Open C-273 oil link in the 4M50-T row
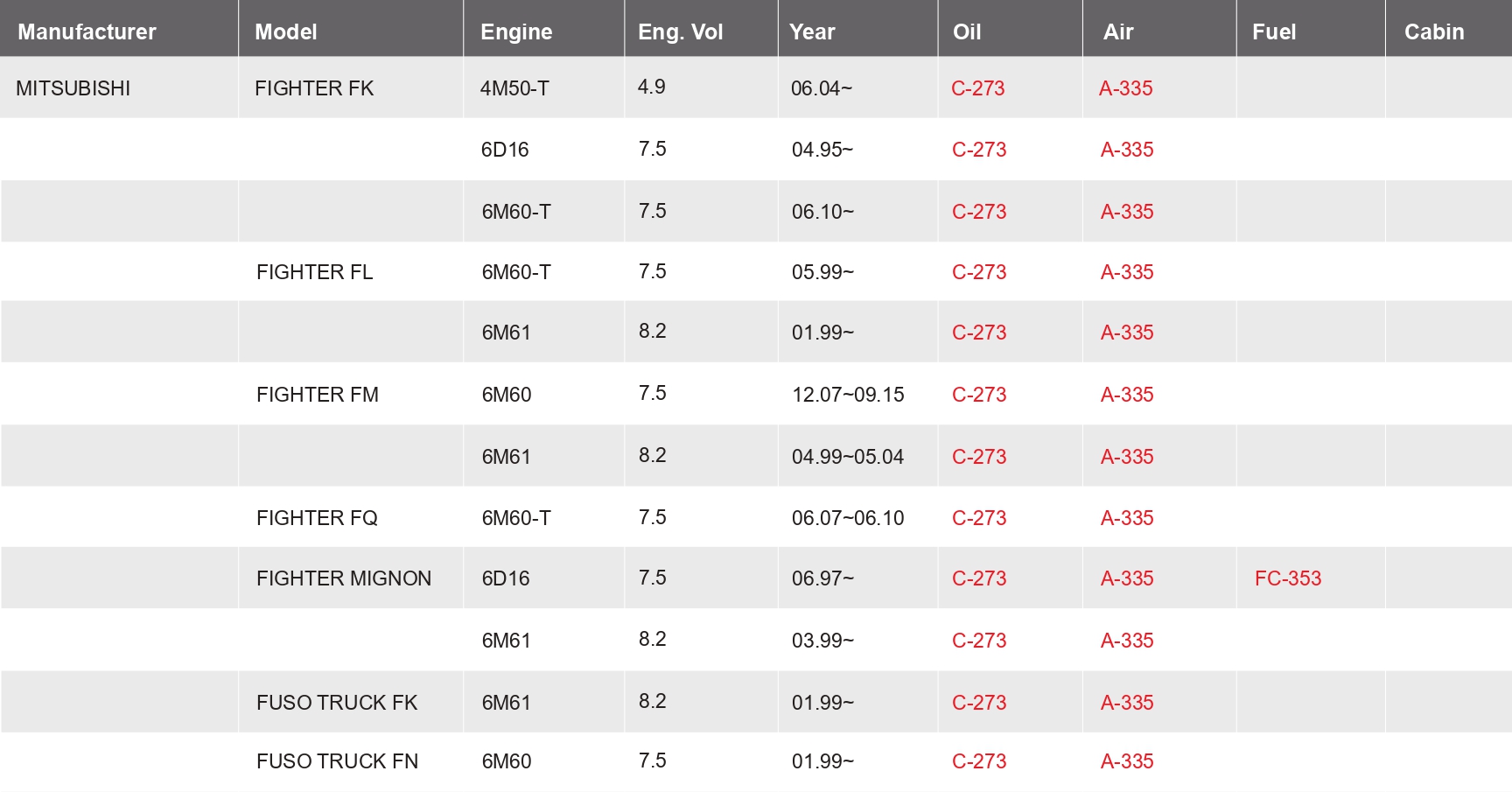Screen dimensions: 1512x792 [978, 88]
